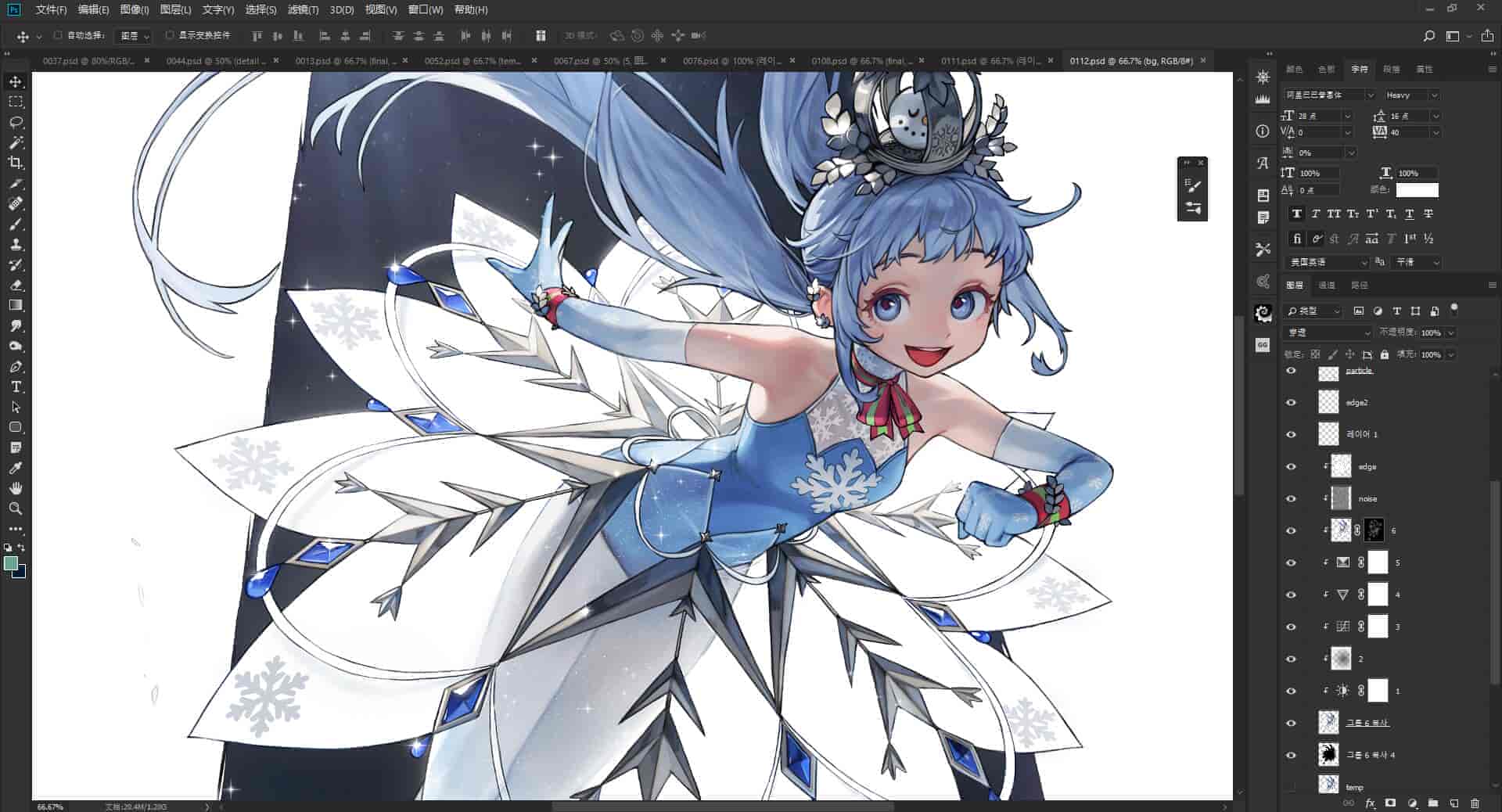Open the search icon in the options bar

click(1428, 36)
